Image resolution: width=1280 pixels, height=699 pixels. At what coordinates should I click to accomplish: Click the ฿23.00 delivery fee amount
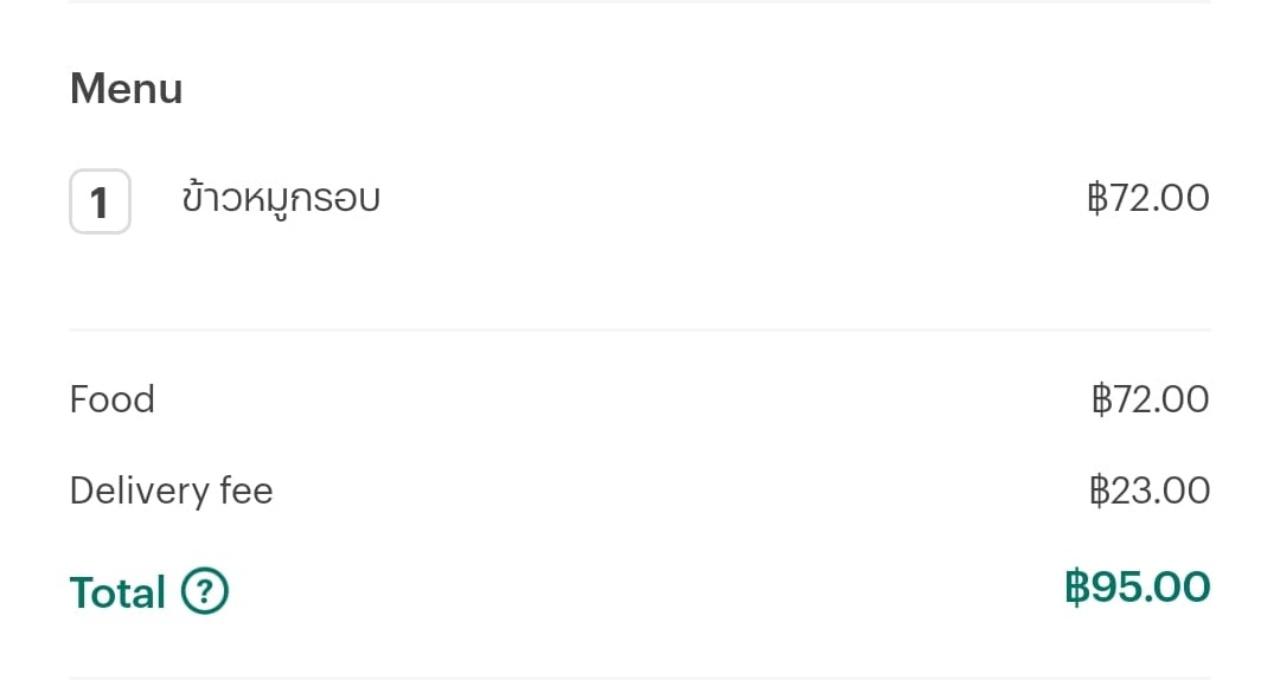tap(1149, 491)
